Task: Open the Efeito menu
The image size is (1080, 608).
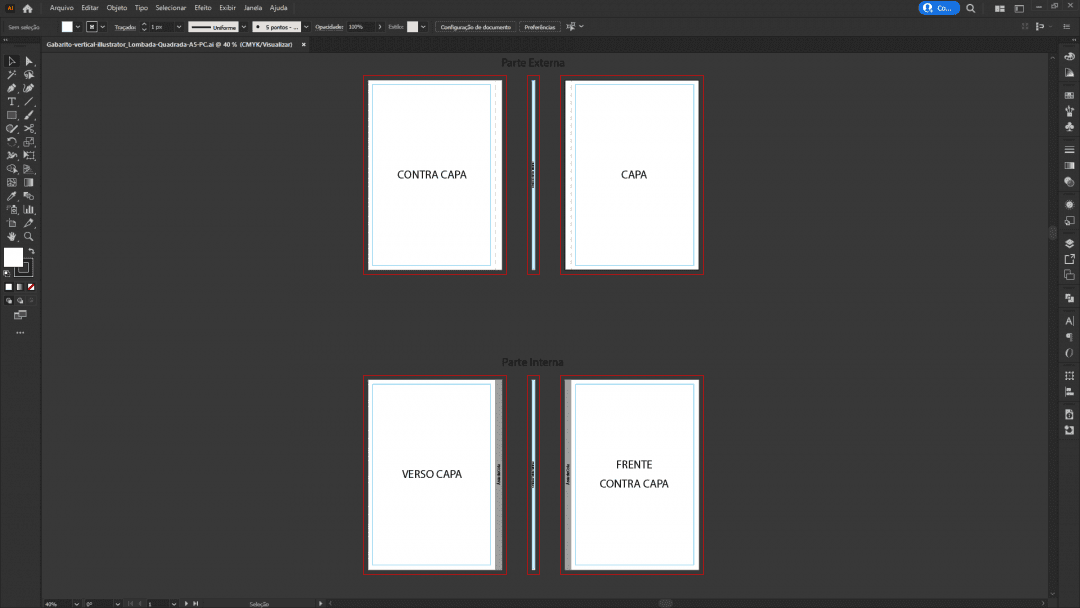Action: click(x=203, y=8)
